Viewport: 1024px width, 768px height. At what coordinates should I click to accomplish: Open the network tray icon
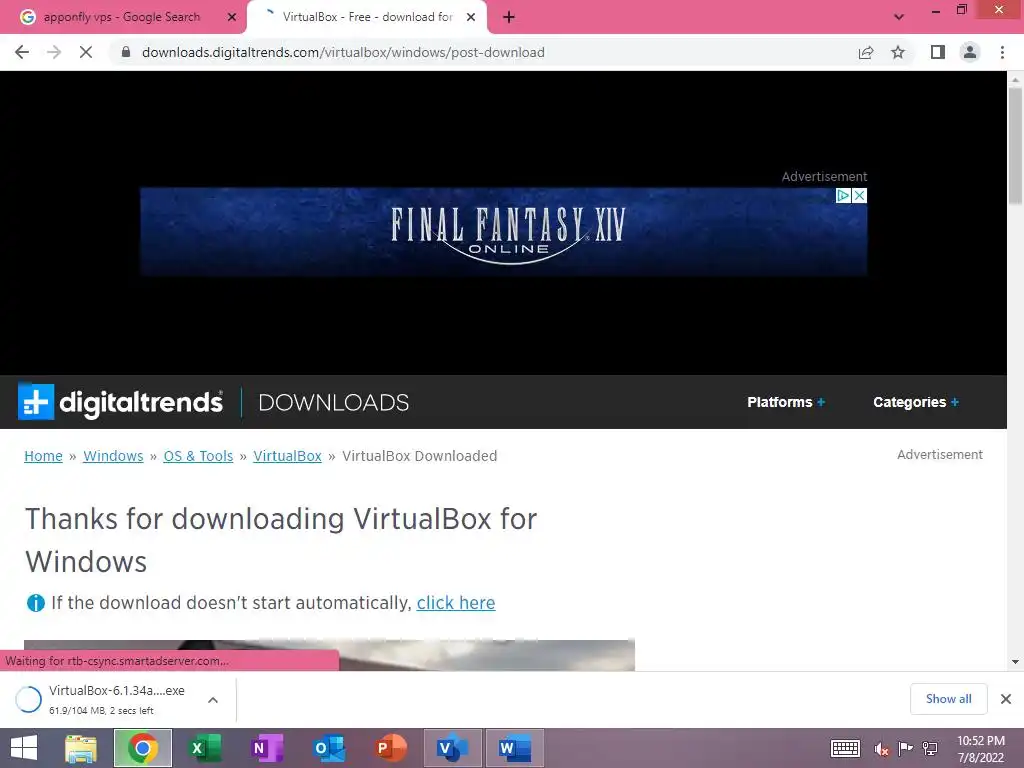click(929, 749)
